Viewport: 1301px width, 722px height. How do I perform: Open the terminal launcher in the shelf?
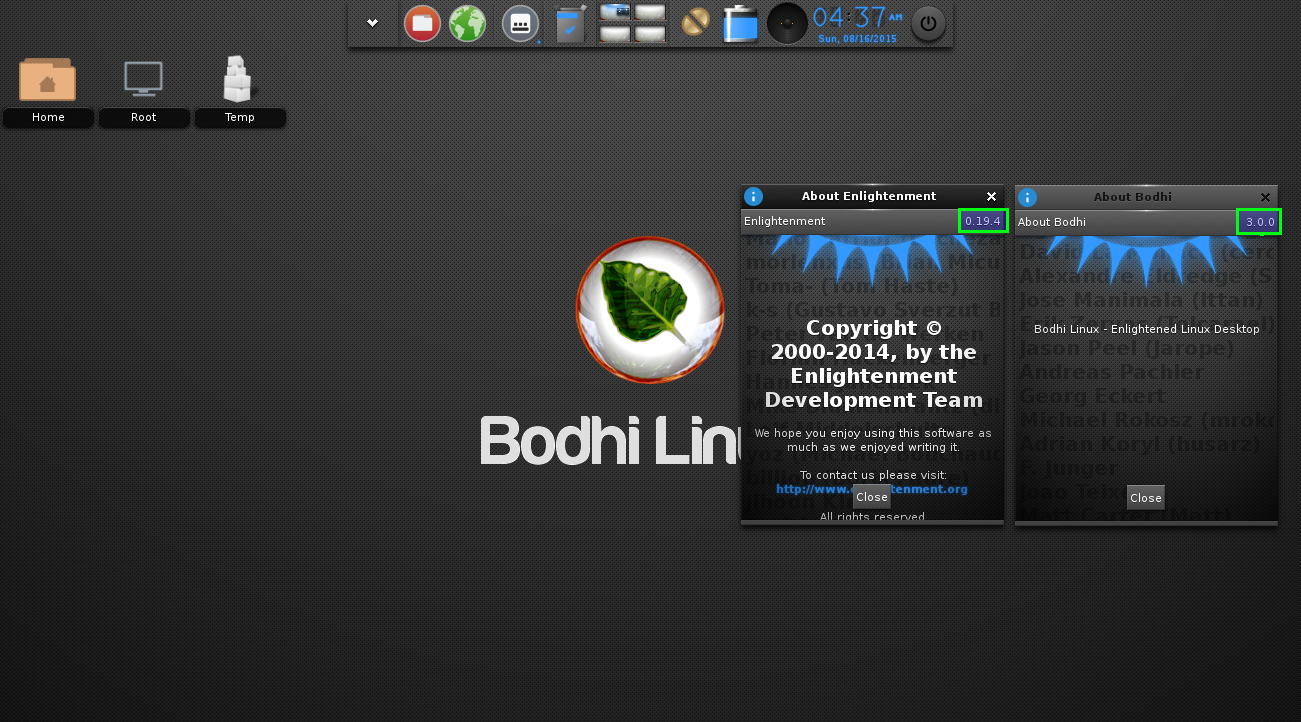(520, 24)
